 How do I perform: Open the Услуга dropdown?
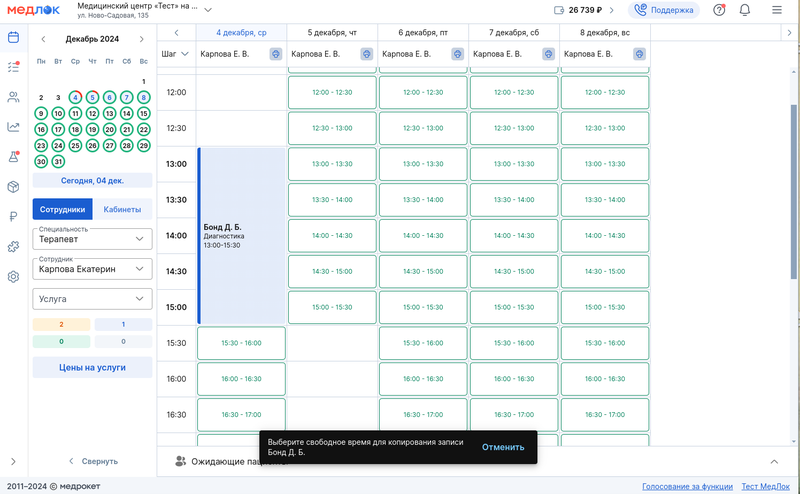pyautogui.click(x=92, y=299)
